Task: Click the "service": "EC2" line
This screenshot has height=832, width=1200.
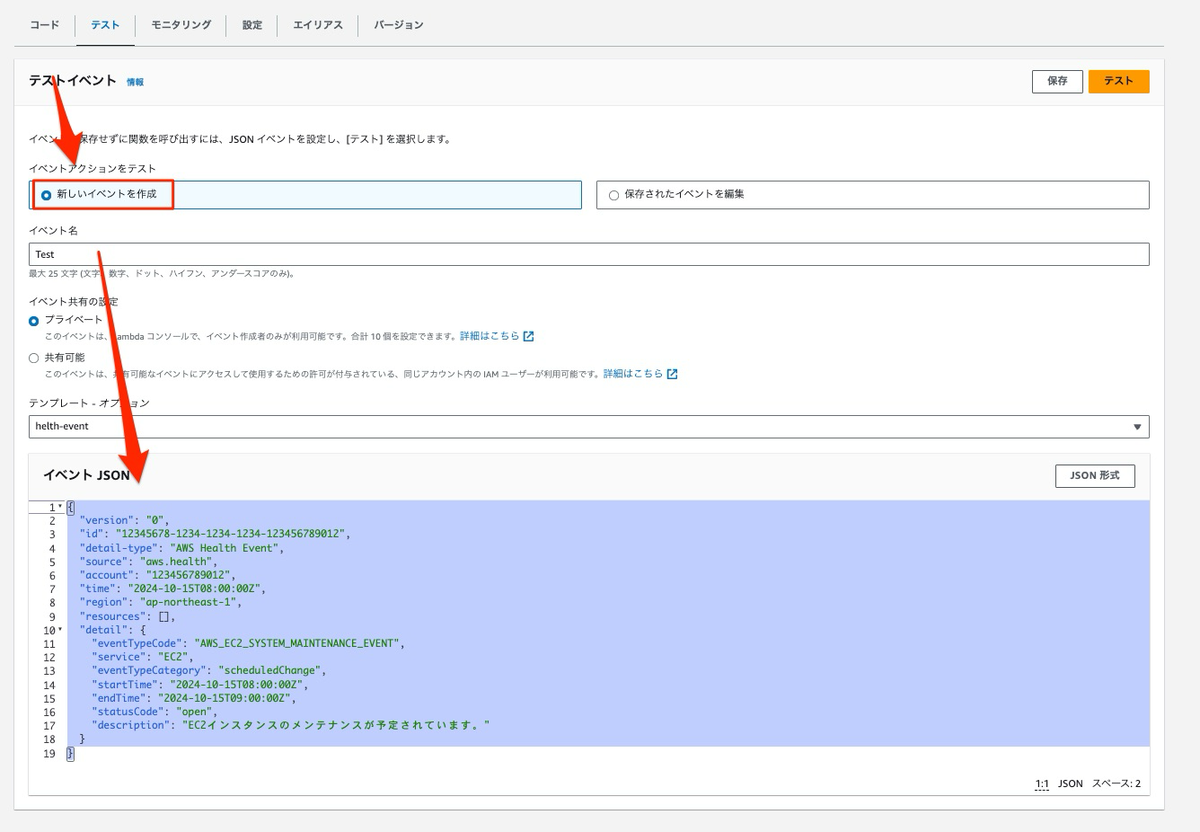Action: 144,656
